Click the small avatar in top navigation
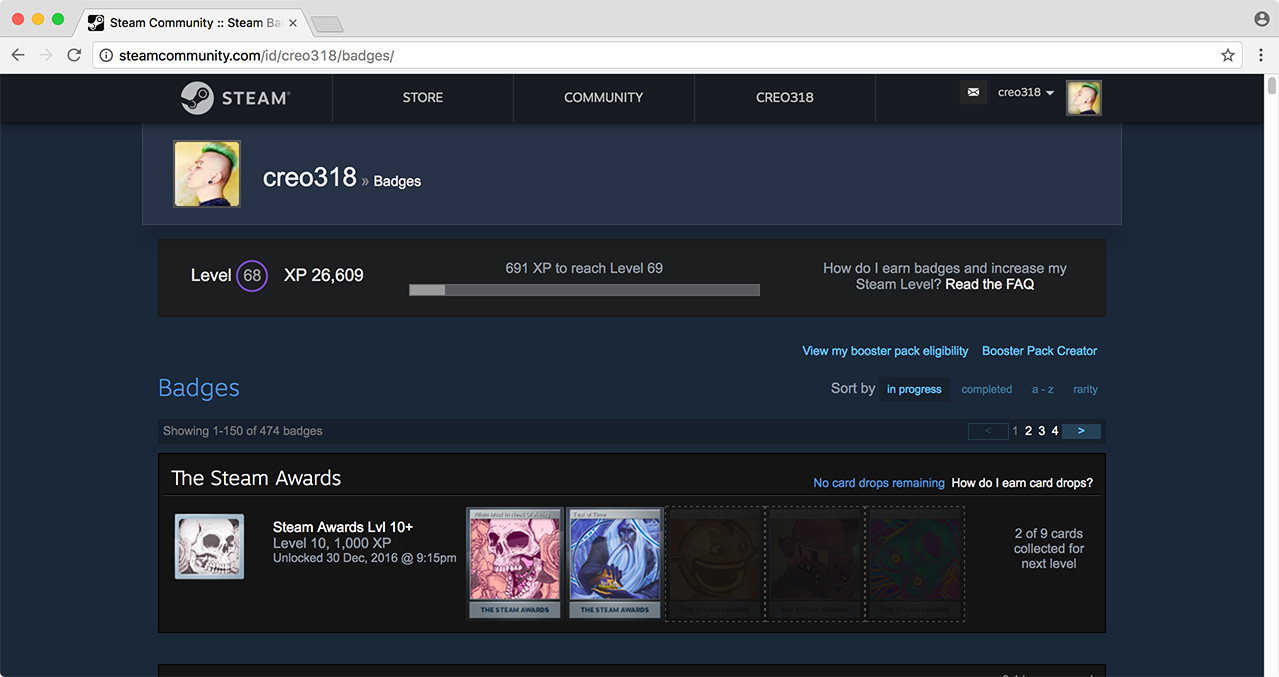The image size is (1279, 677). coord(1083,98)
